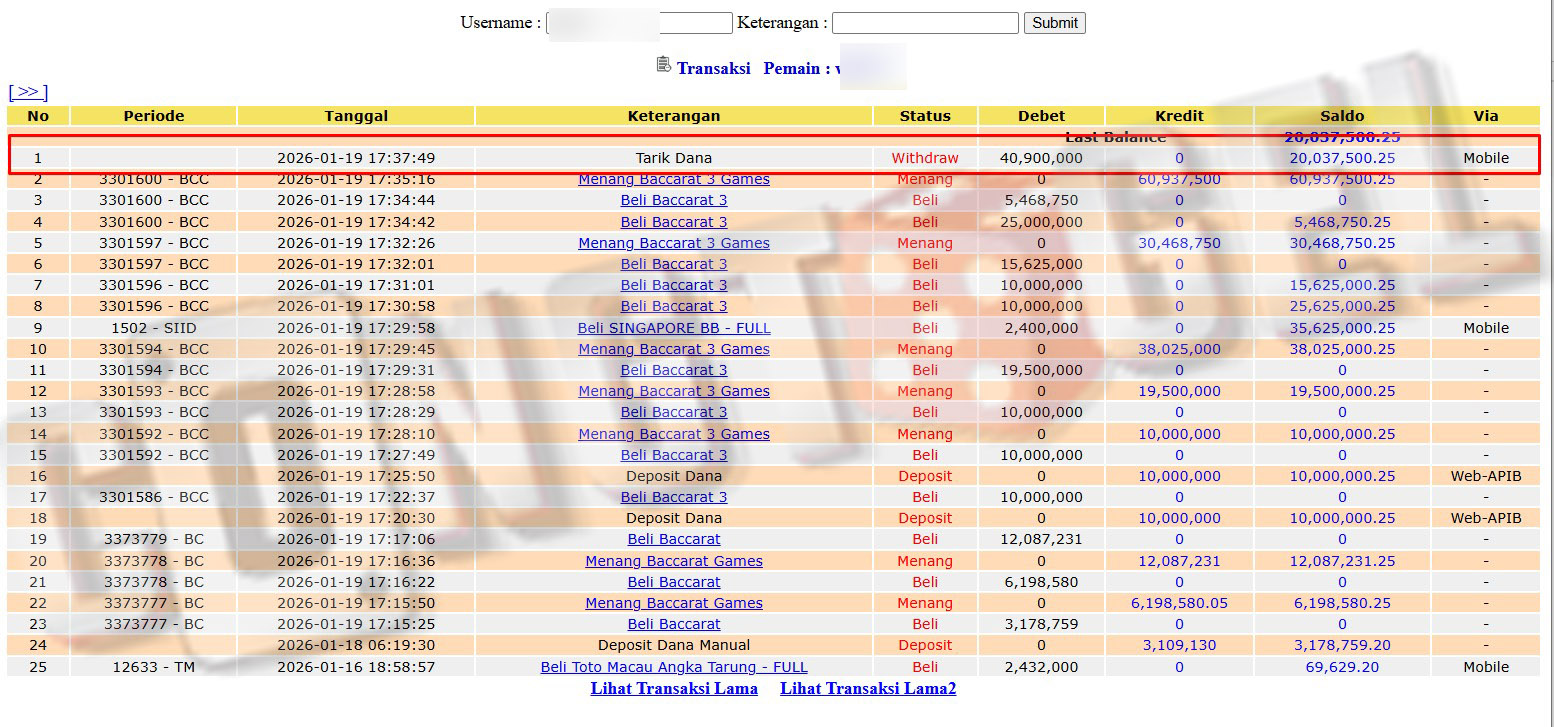
Task: Open Menang Baccarat Games for period 3373778
Action: point(673,561)
